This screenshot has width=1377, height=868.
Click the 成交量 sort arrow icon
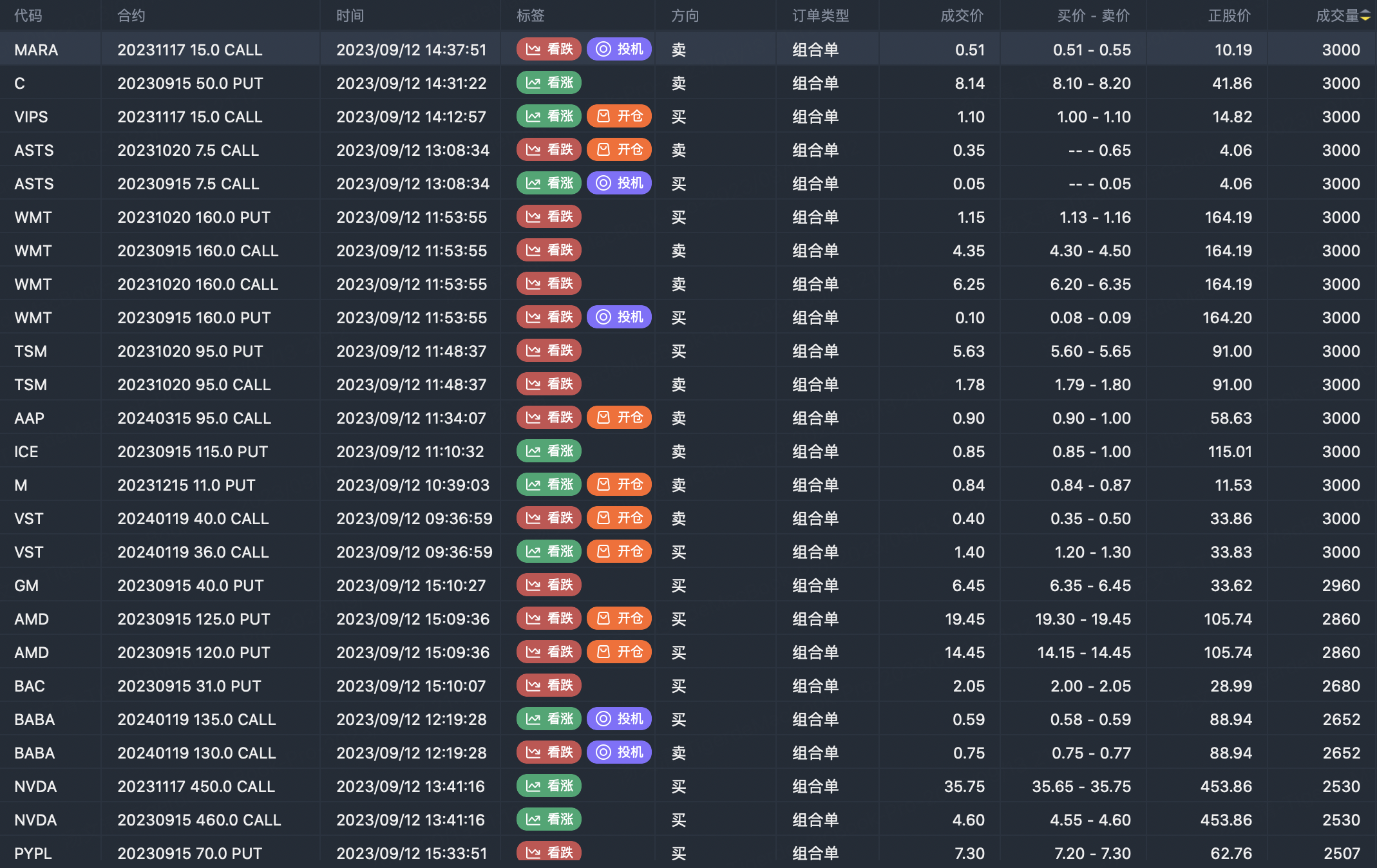point(1365,16)
